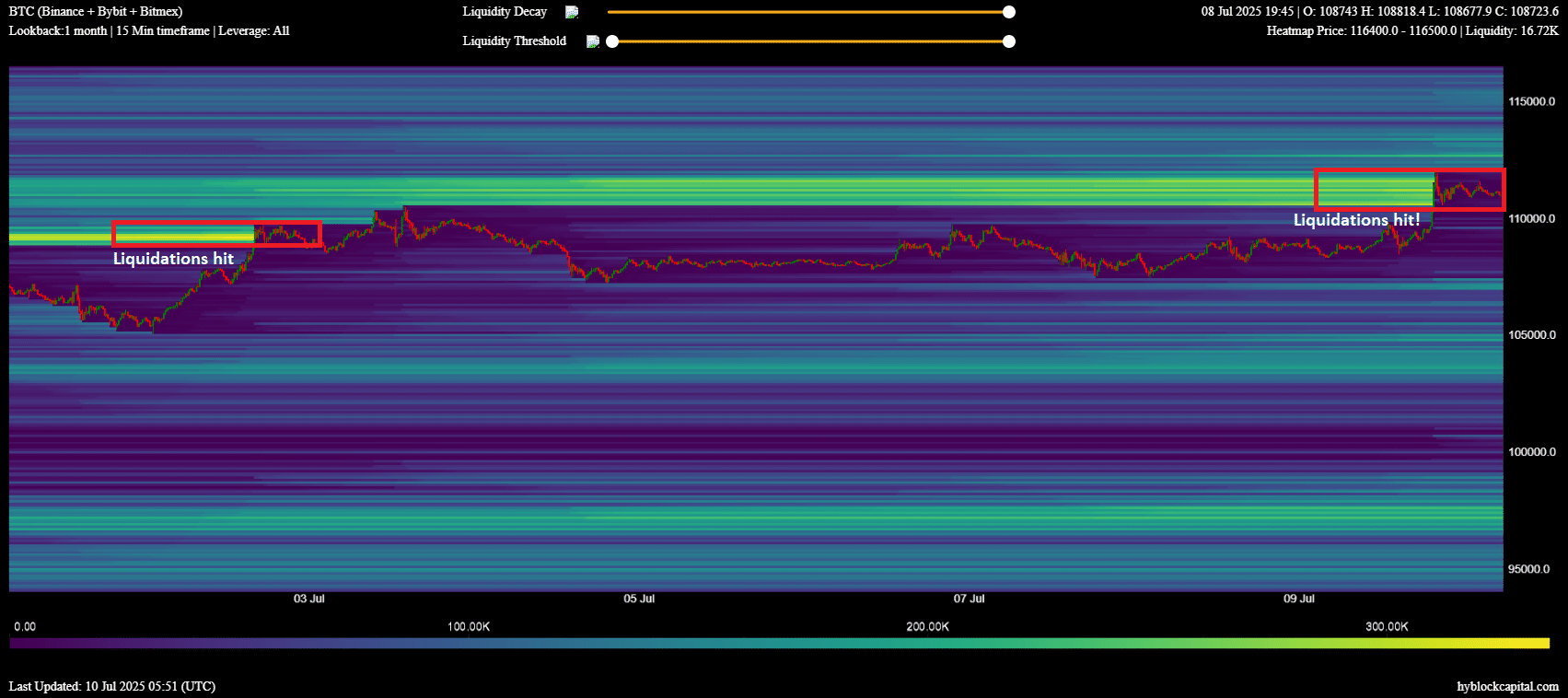Screen dimensions: 1568x698
Task: Click the Liquidity Decay slider handle
Action: (1009, 12)
